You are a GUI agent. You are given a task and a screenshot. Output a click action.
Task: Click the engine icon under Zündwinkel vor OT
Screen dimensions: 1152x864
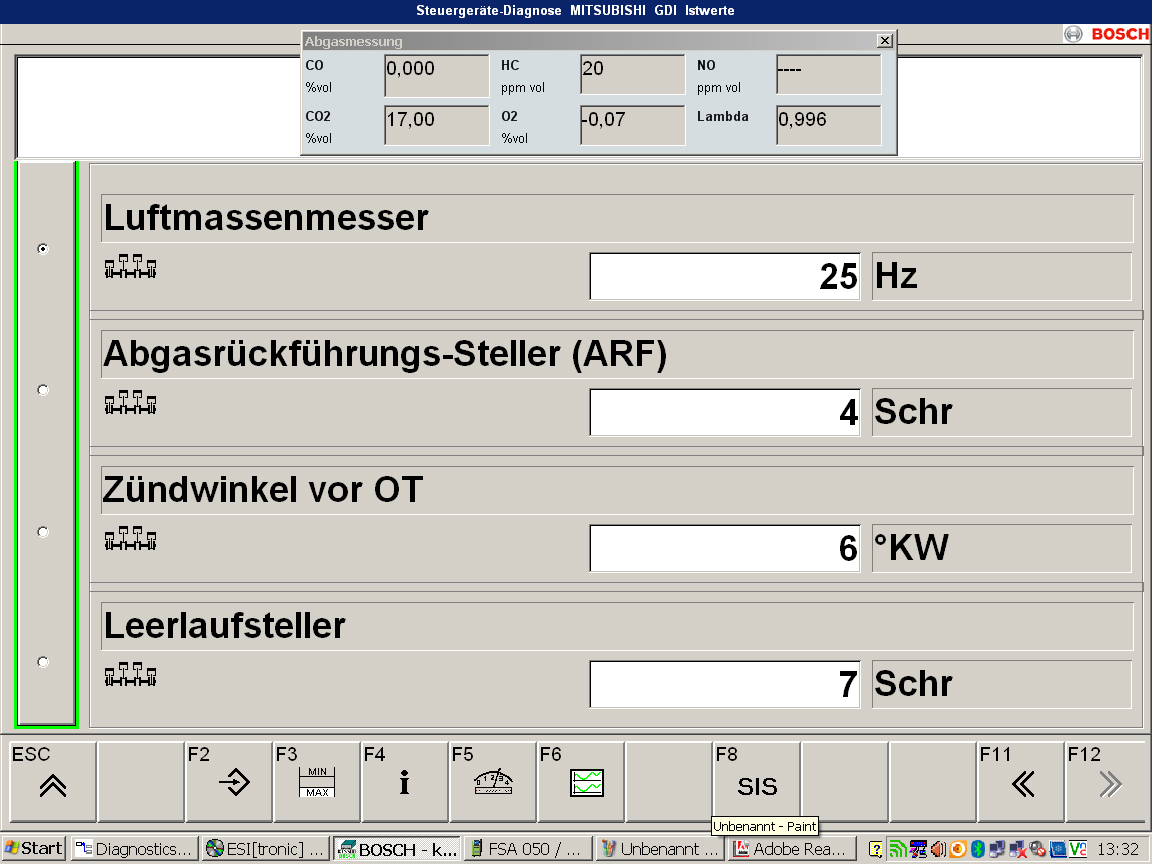point(130,539)
